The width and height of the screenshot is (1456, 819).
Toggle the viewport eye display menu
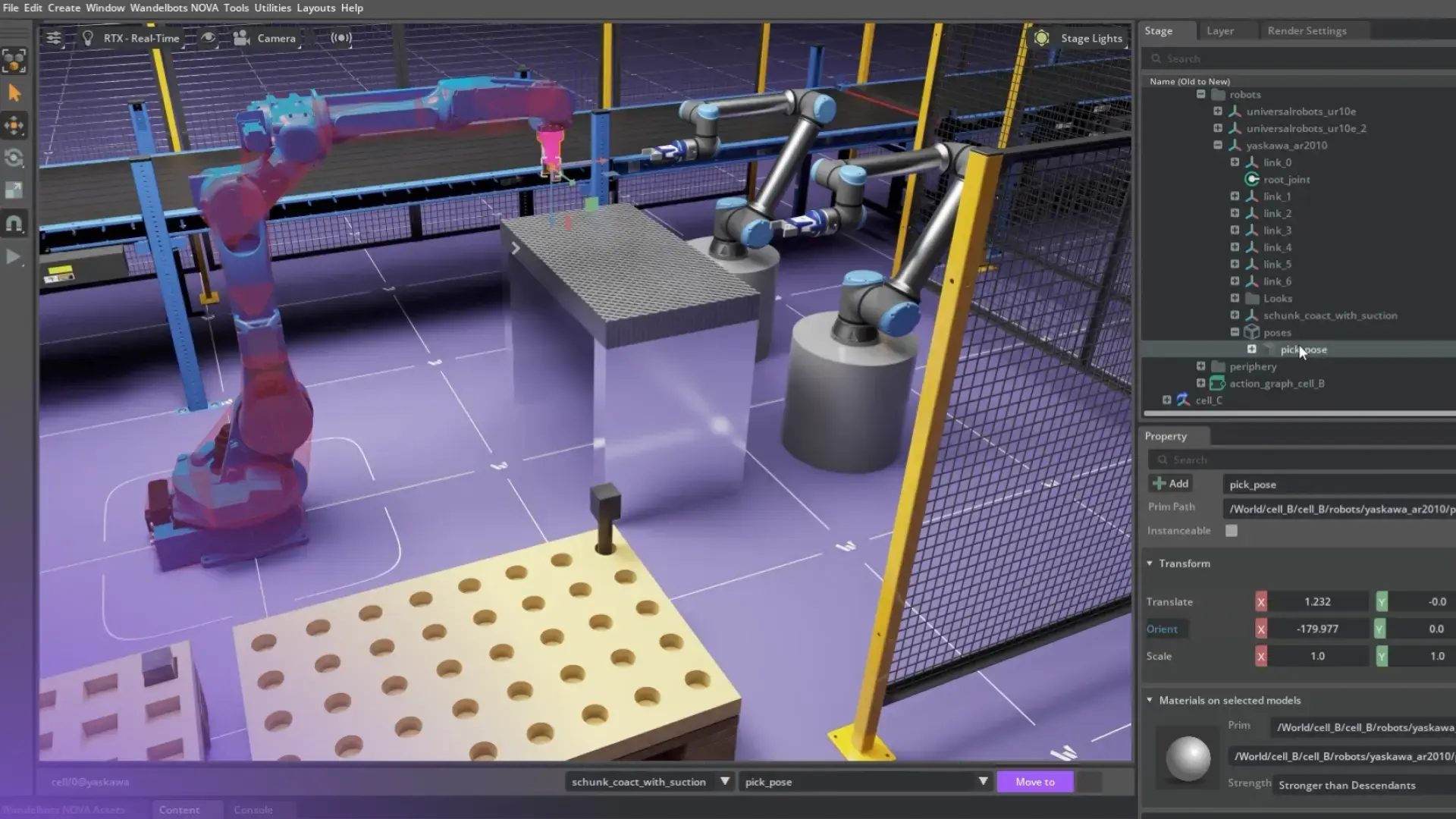208,38
